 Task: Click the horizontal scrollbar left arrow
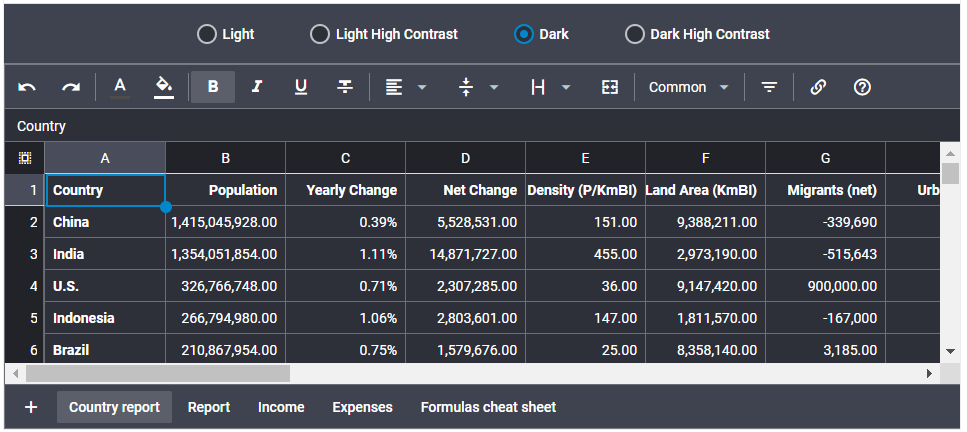[x=15, y=373]
